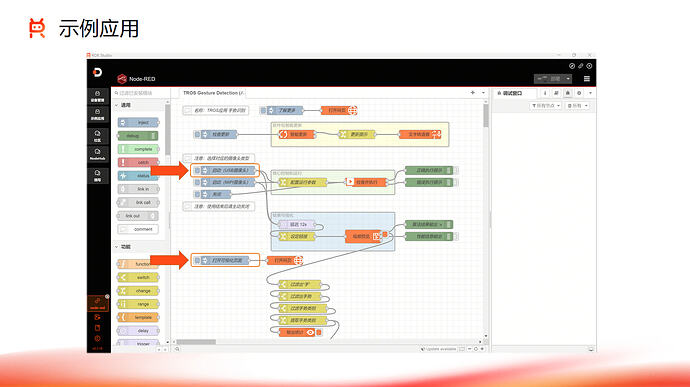This screenshot has width=690, height=387.
Task: Zoom in using the plus footer icon
Action: [482, 349]
